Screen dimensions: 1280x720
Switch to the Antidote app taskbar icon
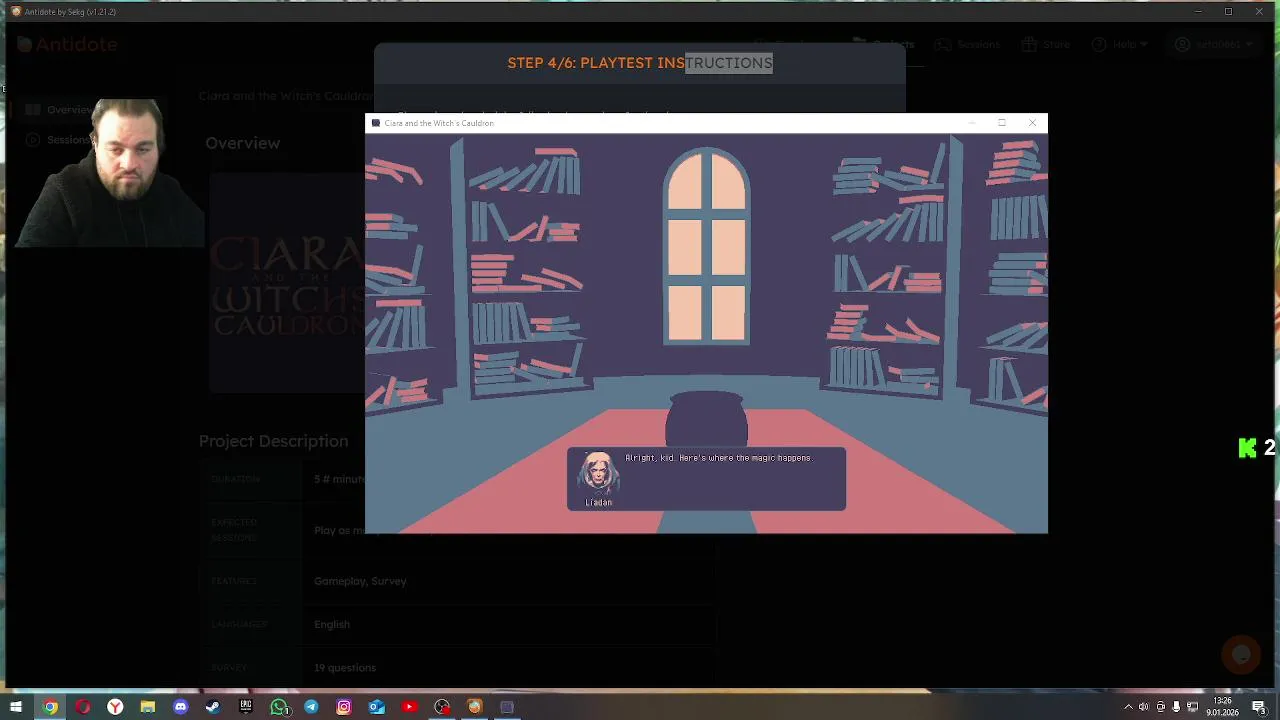coord(474,707)
